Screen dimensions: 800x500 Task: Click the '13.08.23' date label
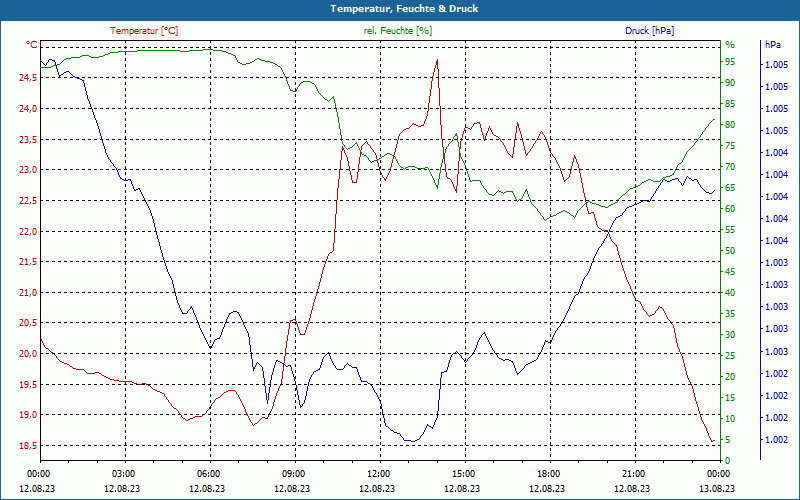[717, 489]
